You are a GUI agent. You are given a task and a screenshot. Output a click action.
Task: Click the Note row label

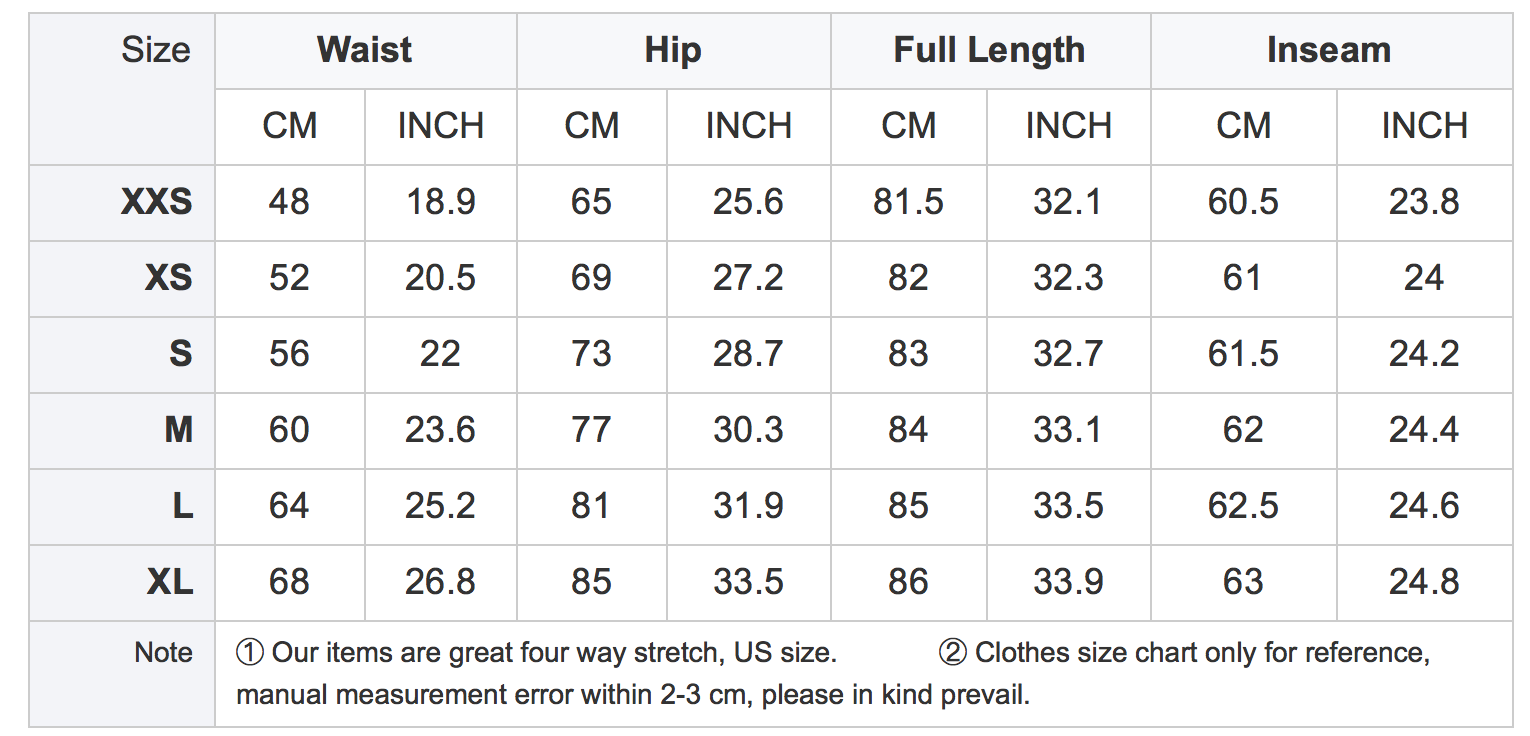coord(164,652)
